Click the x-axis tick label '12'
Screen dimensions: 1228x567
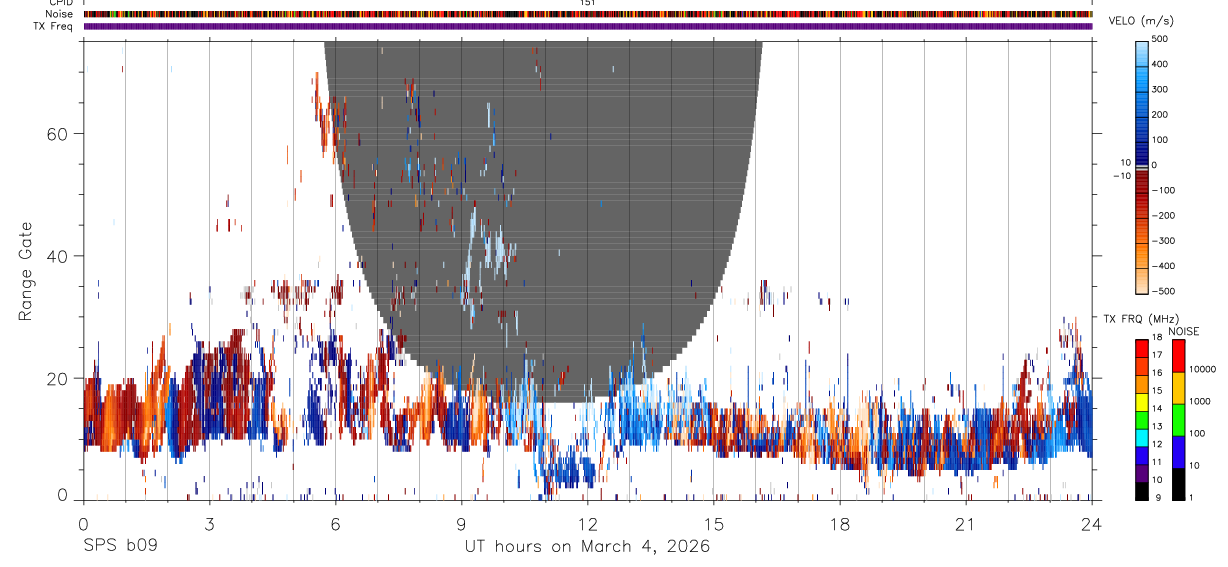click(587, 523)
